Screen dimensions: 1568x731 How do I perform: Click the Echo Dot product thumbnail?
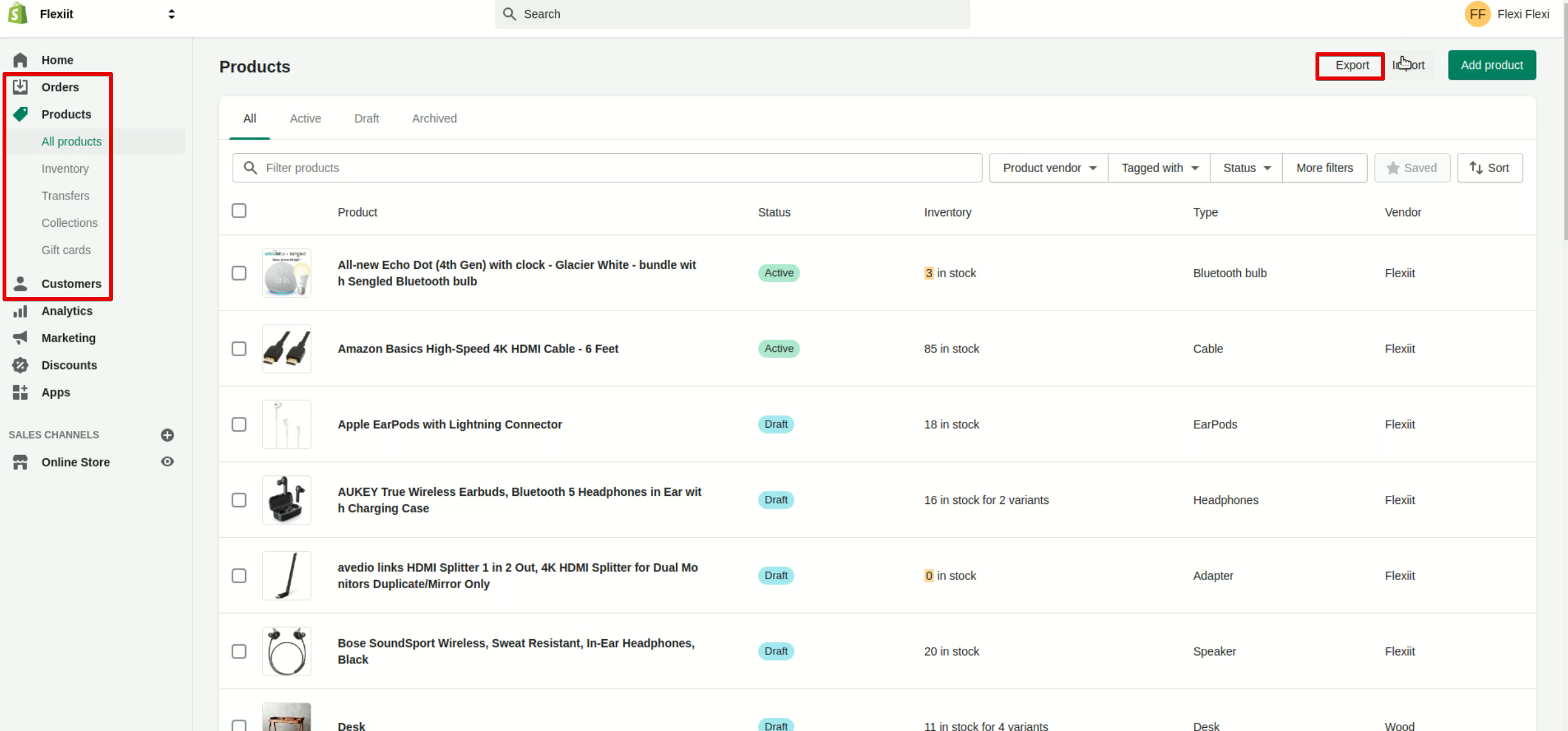286,273
